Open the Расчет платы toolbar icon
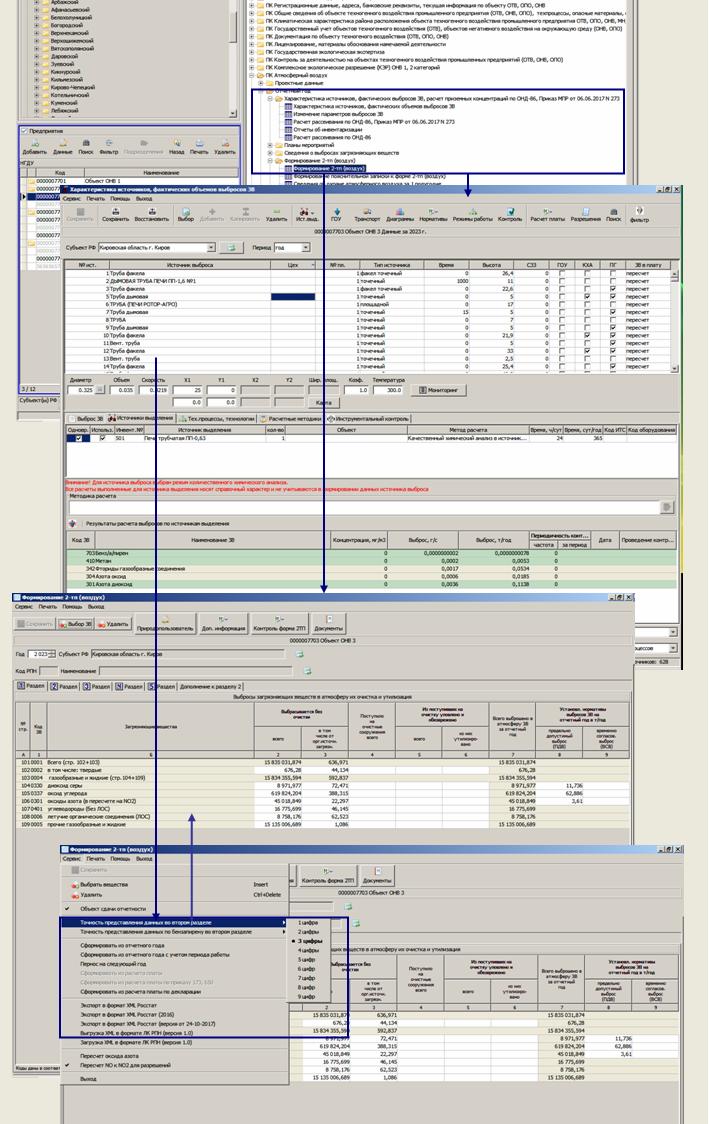 point(548,214)
